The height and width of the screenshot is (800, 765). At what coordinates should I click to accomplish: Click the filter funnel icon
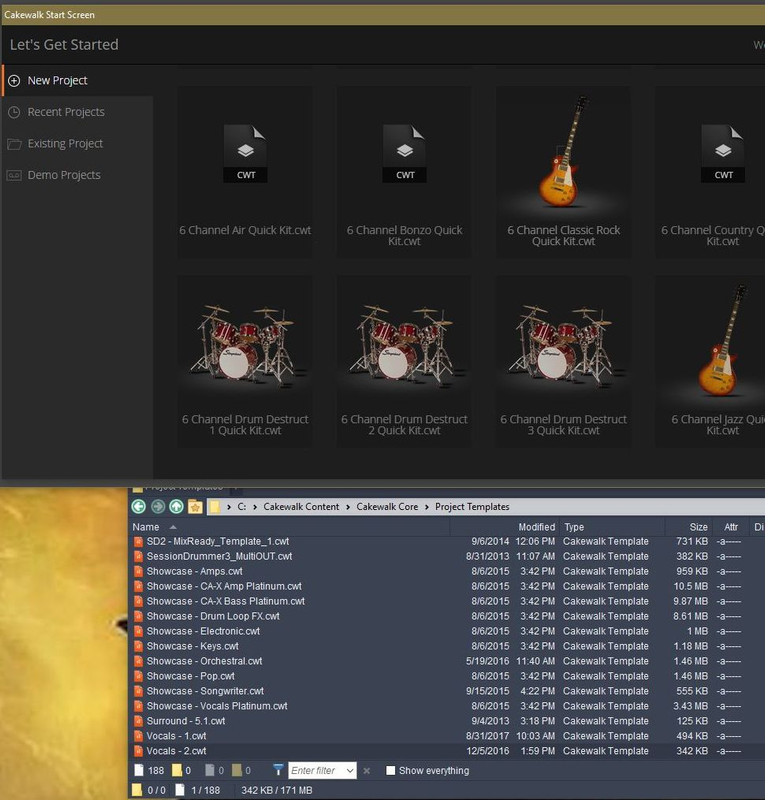tap(278, 770)
